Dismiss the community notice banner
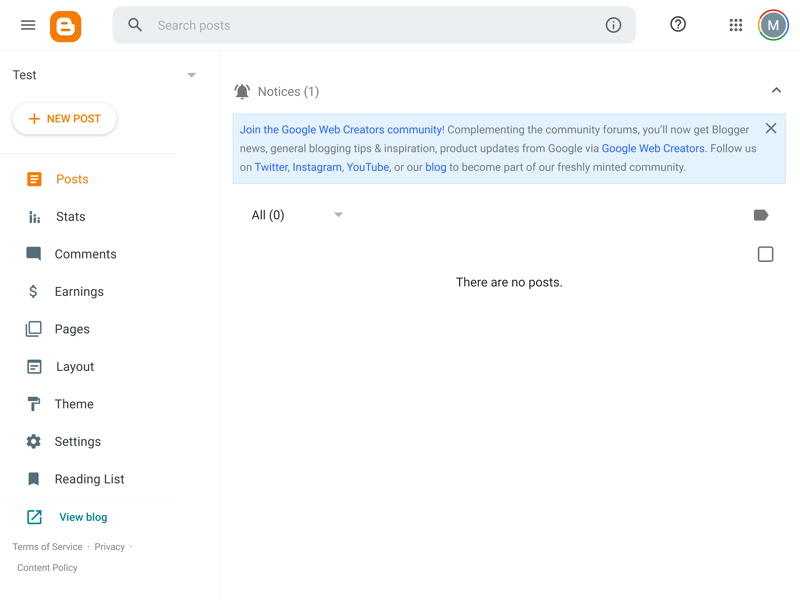The image size is (800, 600). 771,129
